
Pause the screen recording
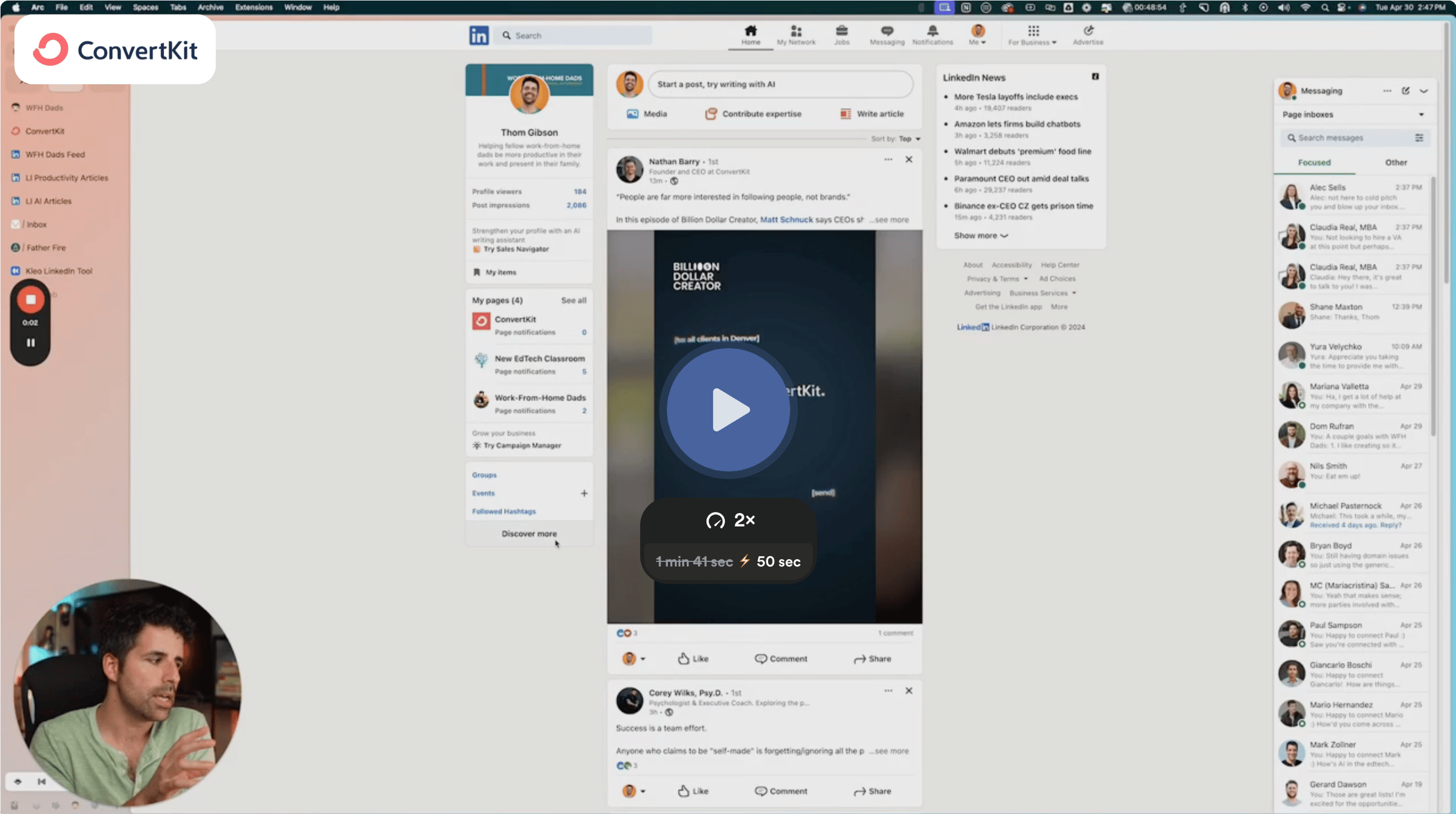(x=30, y=343)
